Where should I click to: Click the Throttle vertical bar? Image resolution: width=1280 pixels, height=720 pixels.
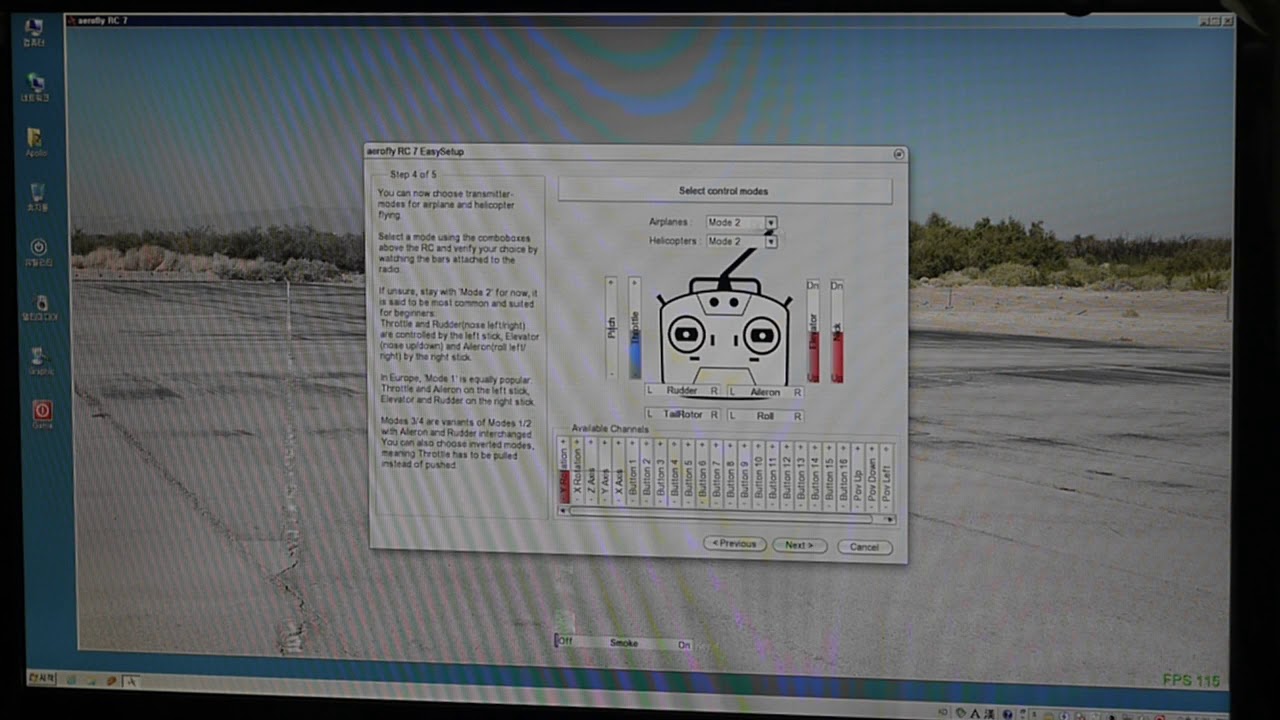(x=634, y=328)
